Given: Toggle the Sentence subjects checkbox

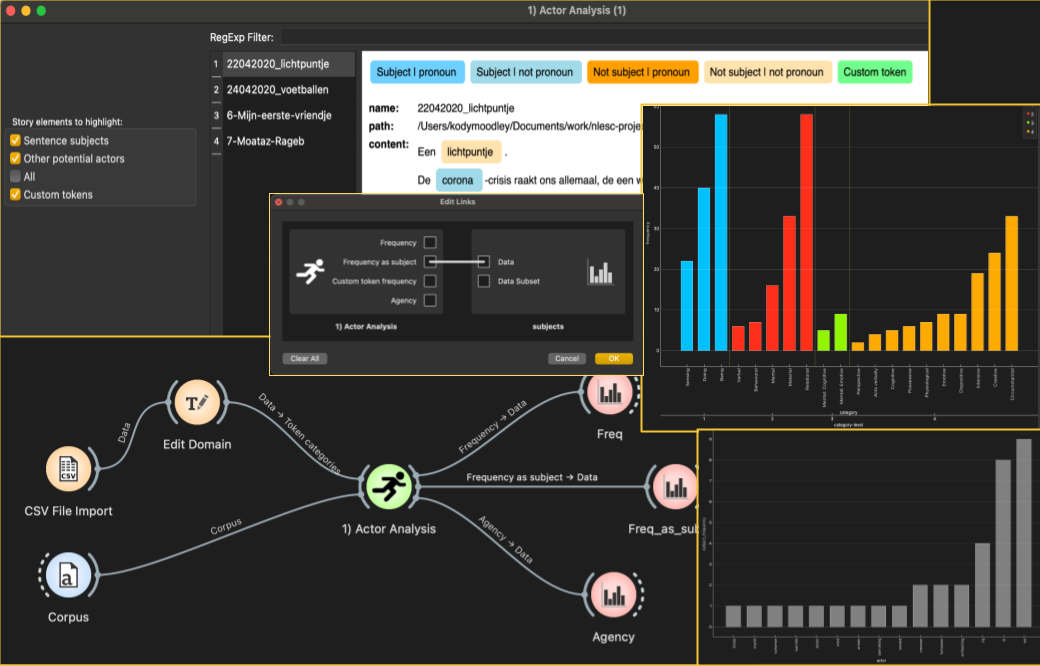Looking at the screenshot, I should (x=15, y=141).
